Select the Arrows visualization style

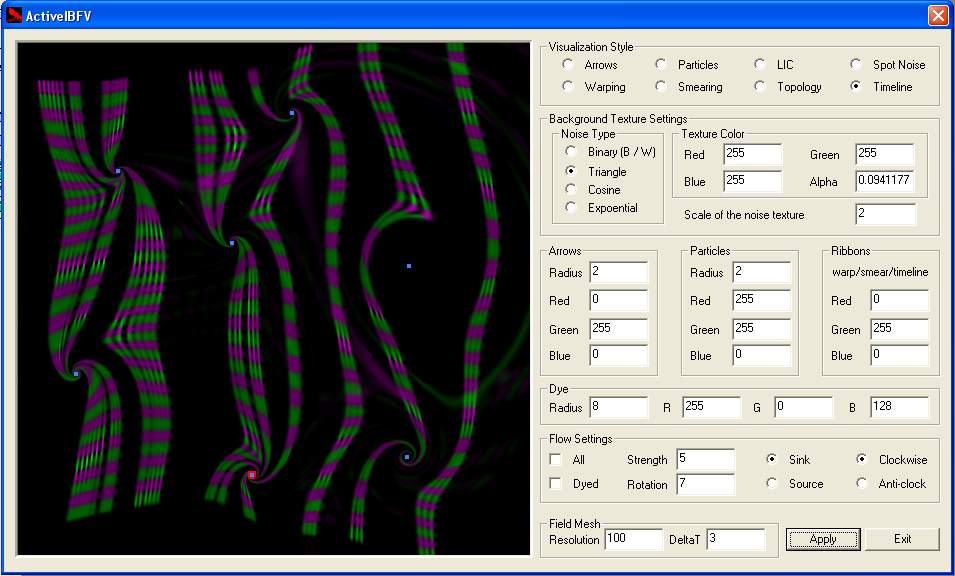click(569, 65)
